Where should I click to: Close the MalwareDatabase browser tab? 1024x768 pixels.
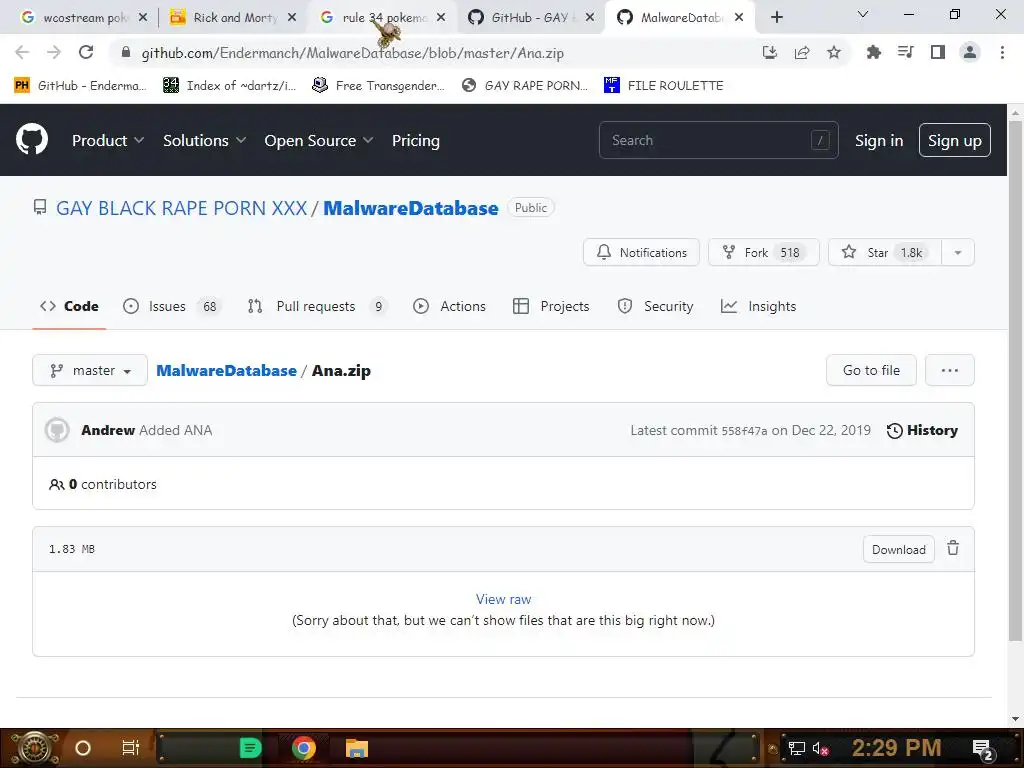[x=739, y=18]
